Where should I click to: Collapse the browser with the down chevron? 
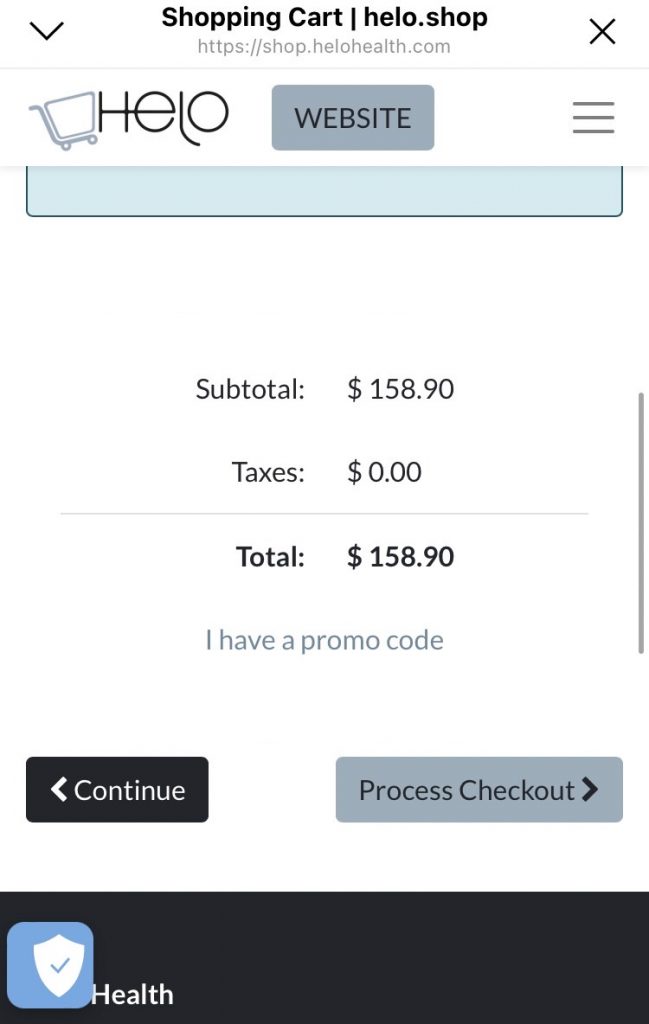(x=47, y=31)
